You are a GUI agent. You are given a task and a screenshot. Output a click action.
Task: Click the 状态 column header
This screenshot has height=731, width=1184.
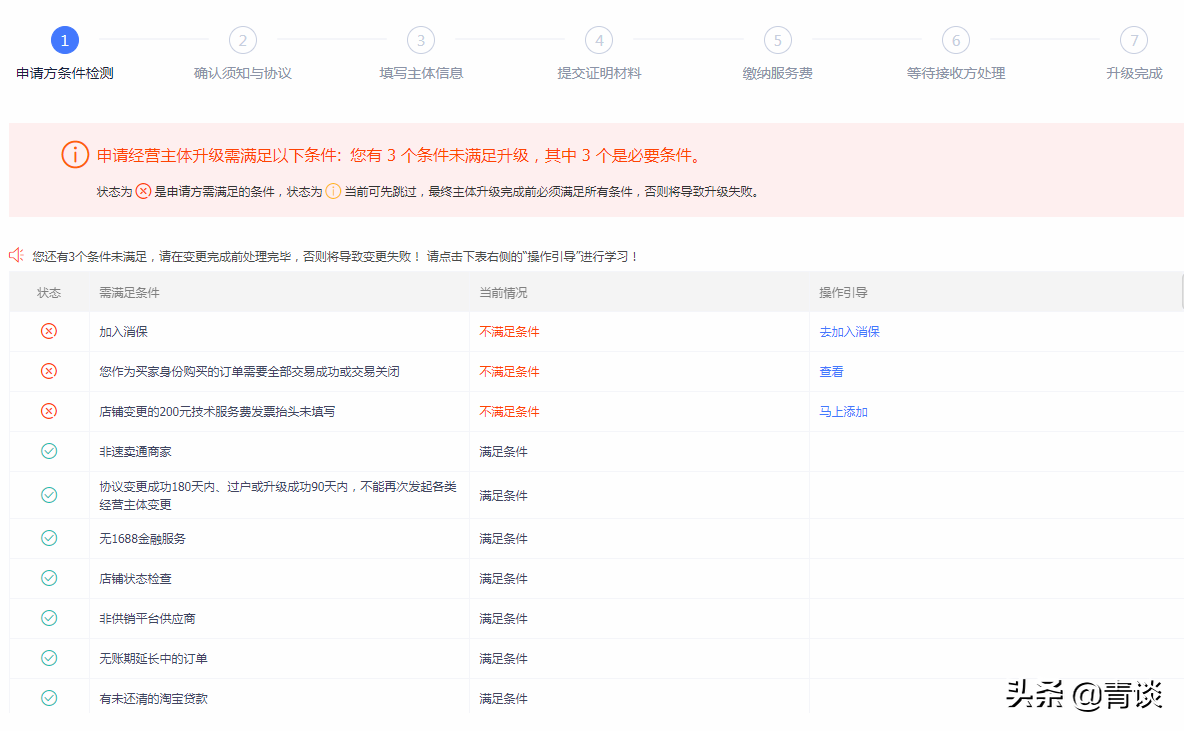(x=49, y=292)
